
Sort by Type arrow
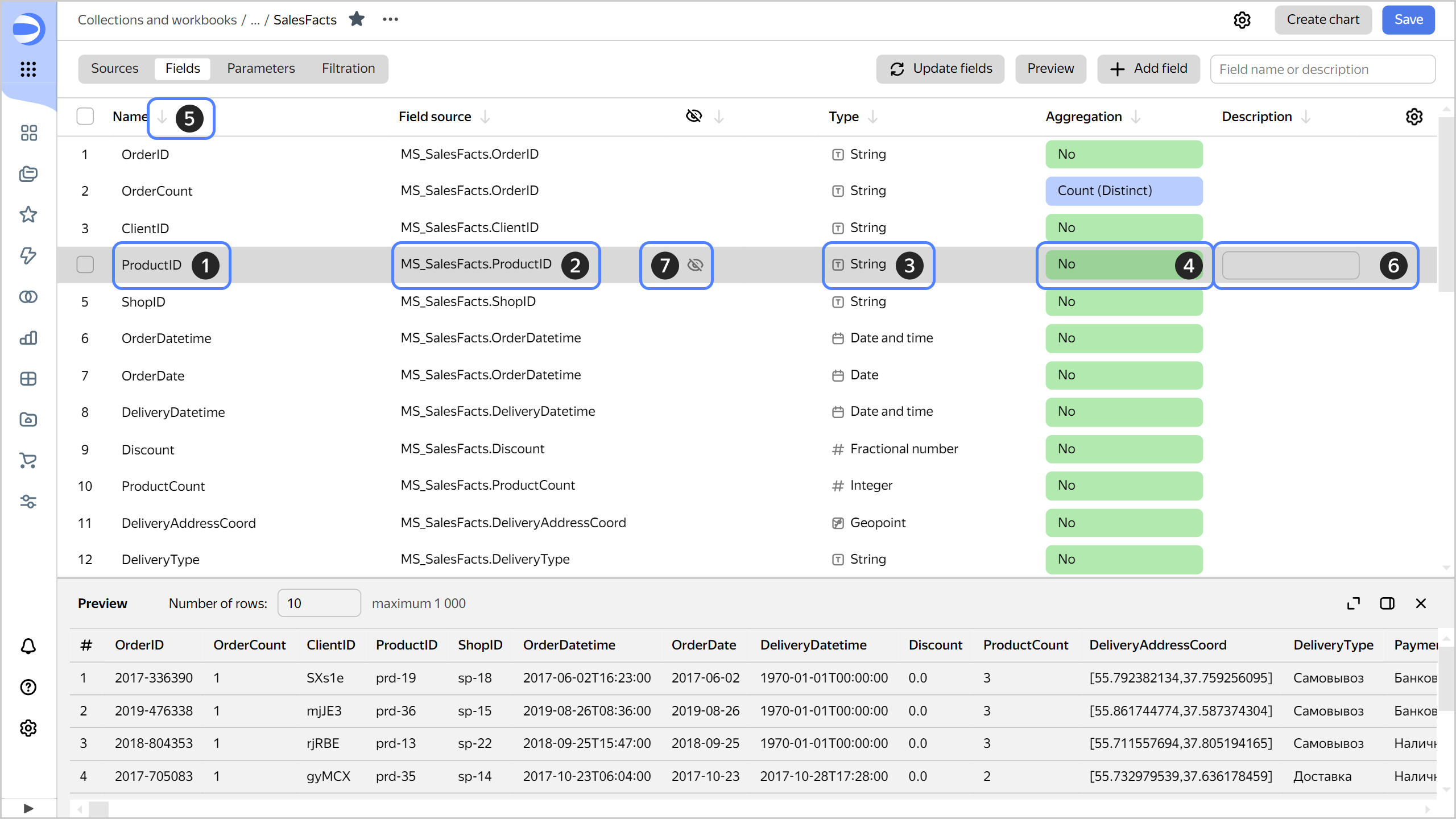pyautogui.click(x=872, y=117)
